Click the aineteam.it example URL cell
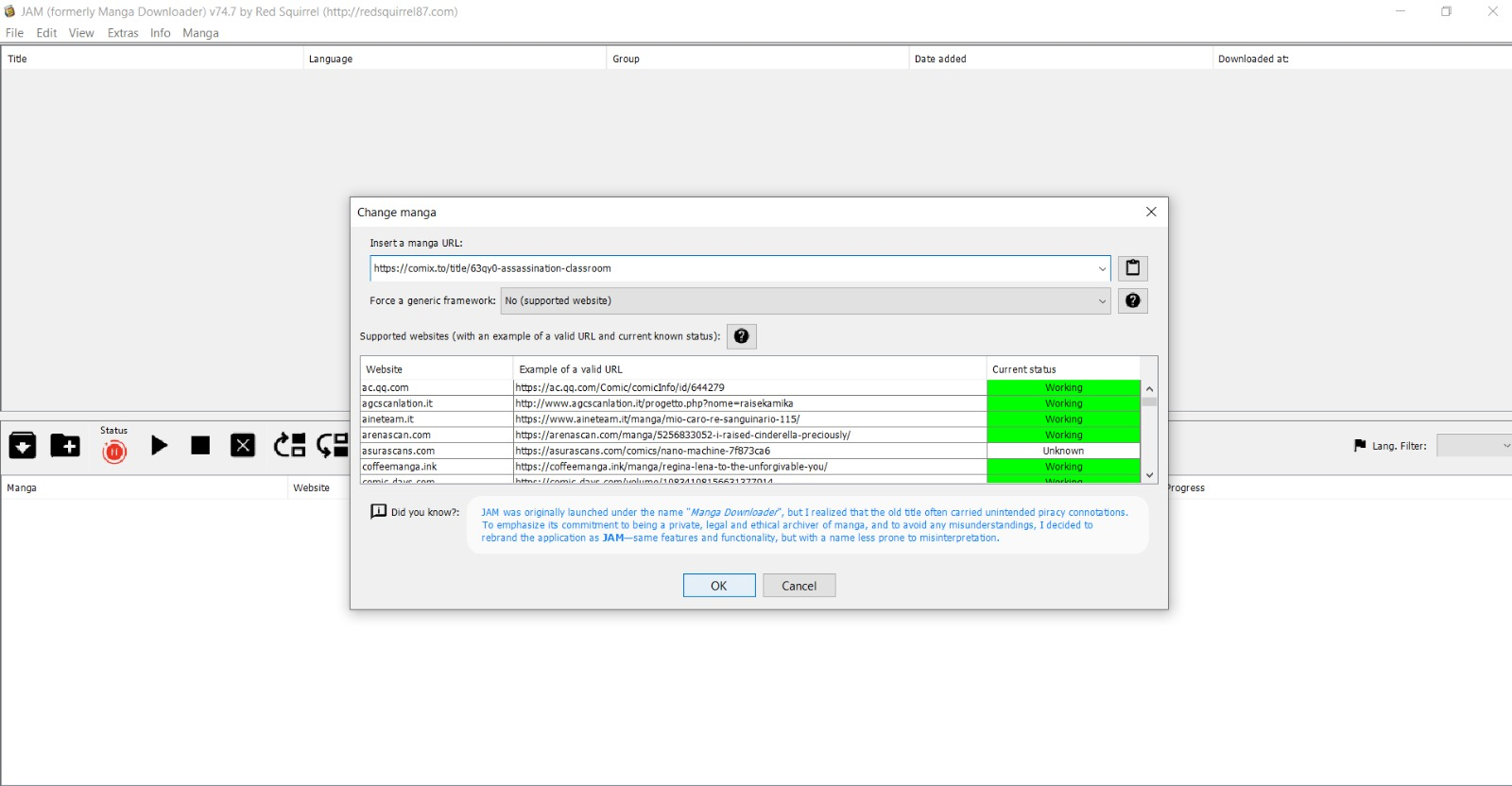 pos(749,419)
